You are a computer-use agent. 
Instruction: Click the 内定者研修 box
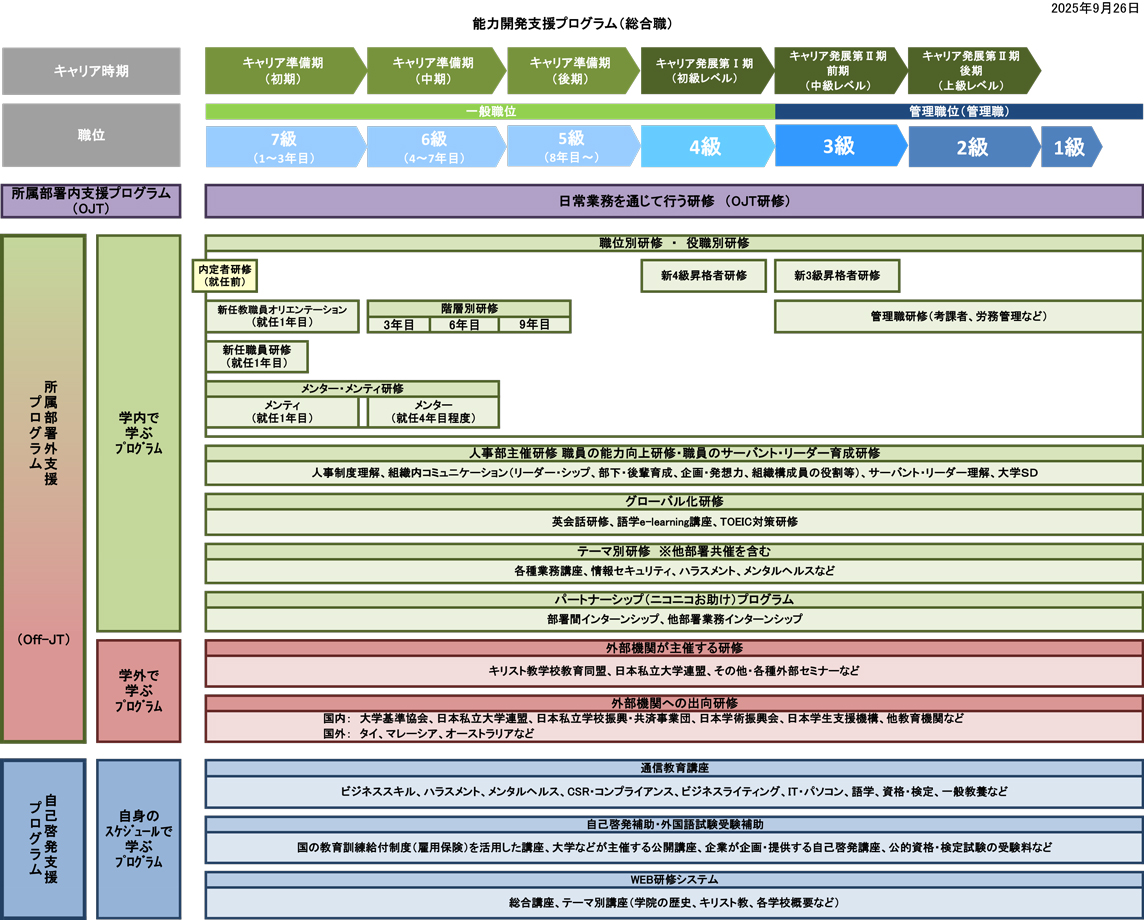[225, 276]
